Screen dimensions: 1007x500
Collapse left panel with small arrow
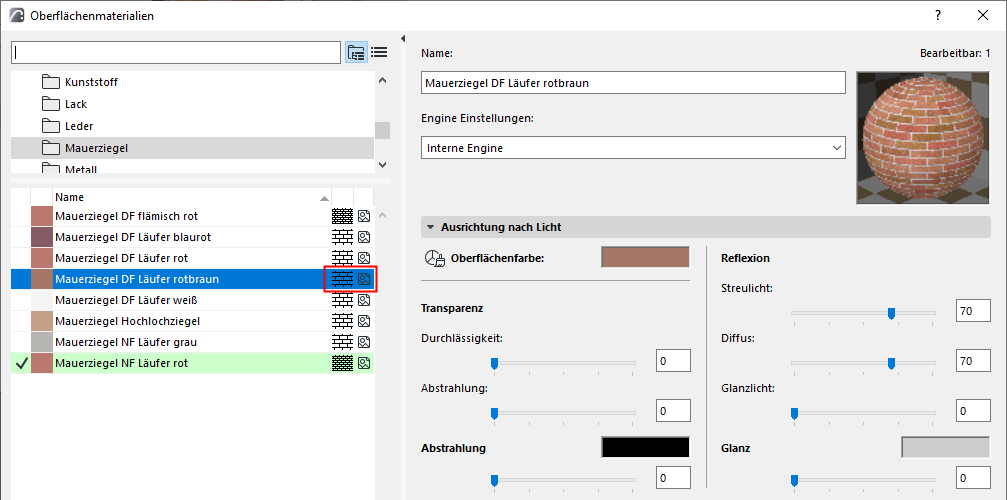(x=402, y=39)
